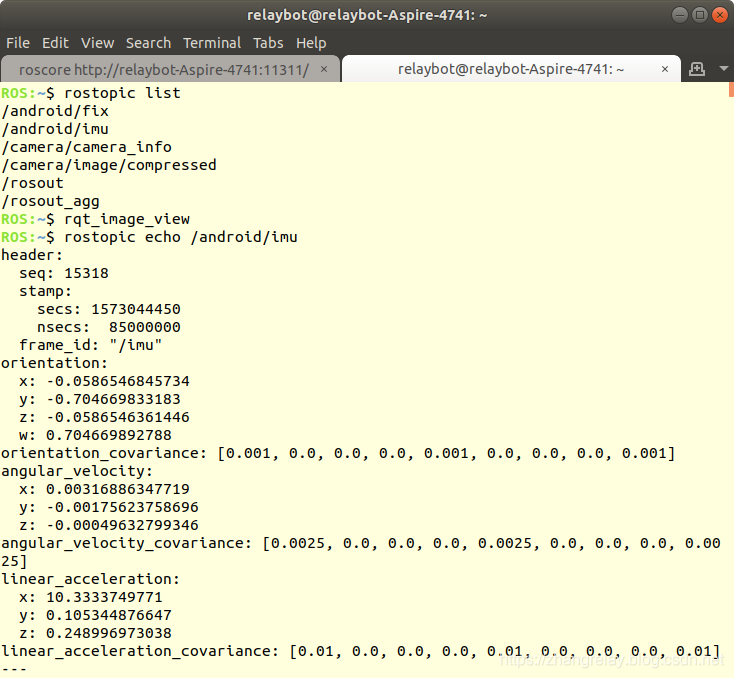Click the seq: 15318 line
Image resolution: width=734 pixels, height=678 pixels.
[64, 273]
